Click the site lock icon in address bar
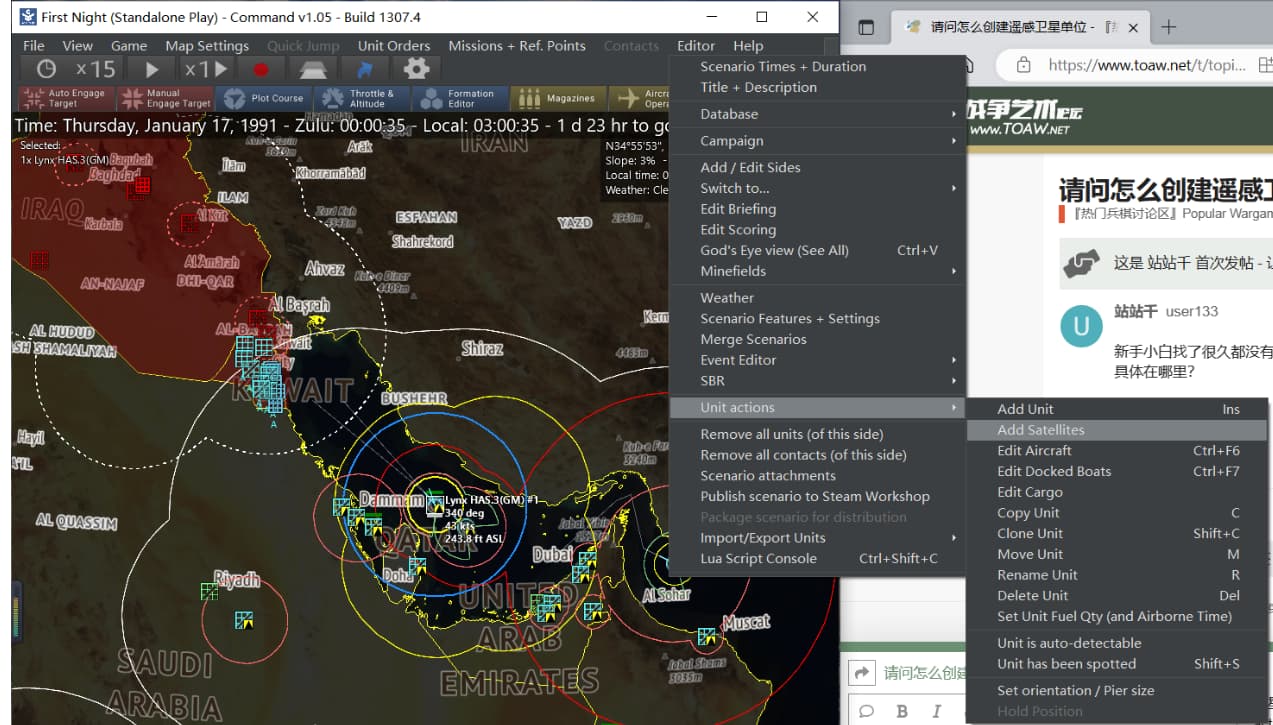 1023,65
